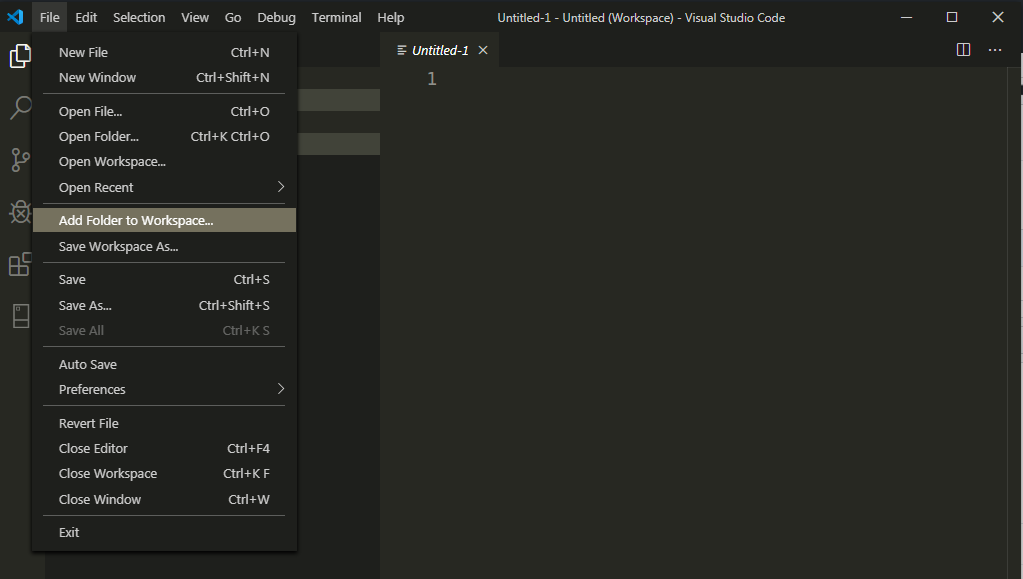Choose Exit from File menu
Viewport: 1023px width, 579px height.
pos(164,532)
